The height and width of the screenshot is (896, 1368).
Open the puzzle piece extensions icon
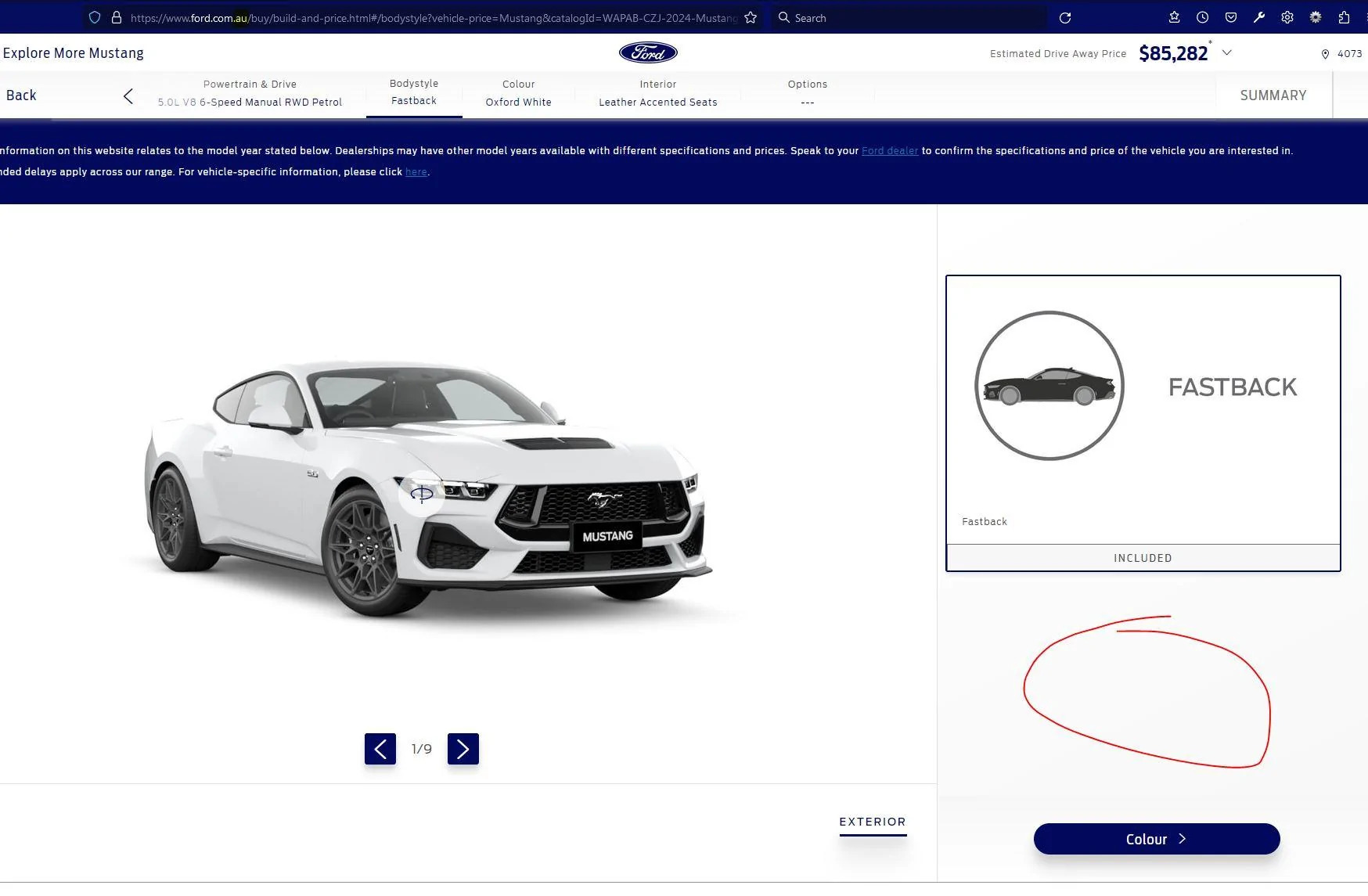[1344, 17]
